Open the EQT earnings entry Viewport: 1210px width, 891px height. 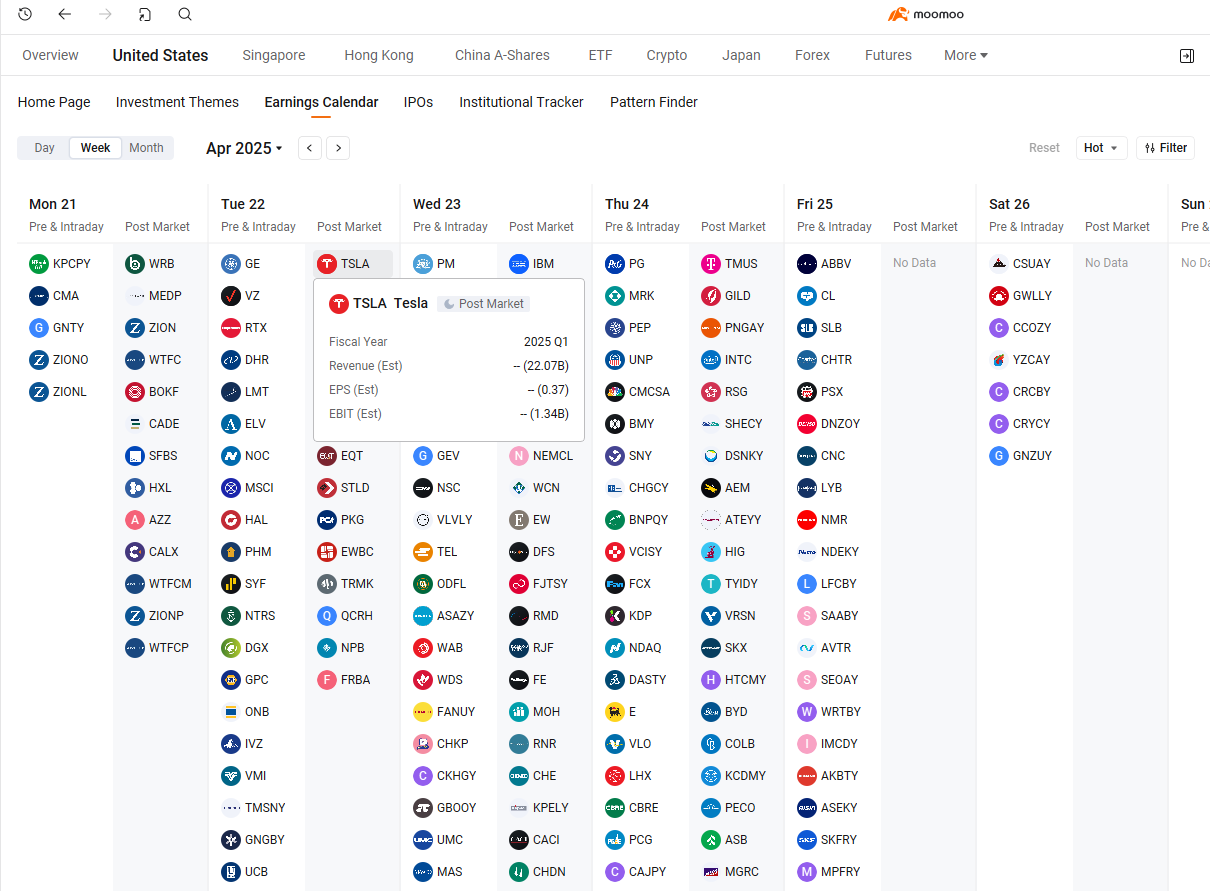tap(341, 456)
